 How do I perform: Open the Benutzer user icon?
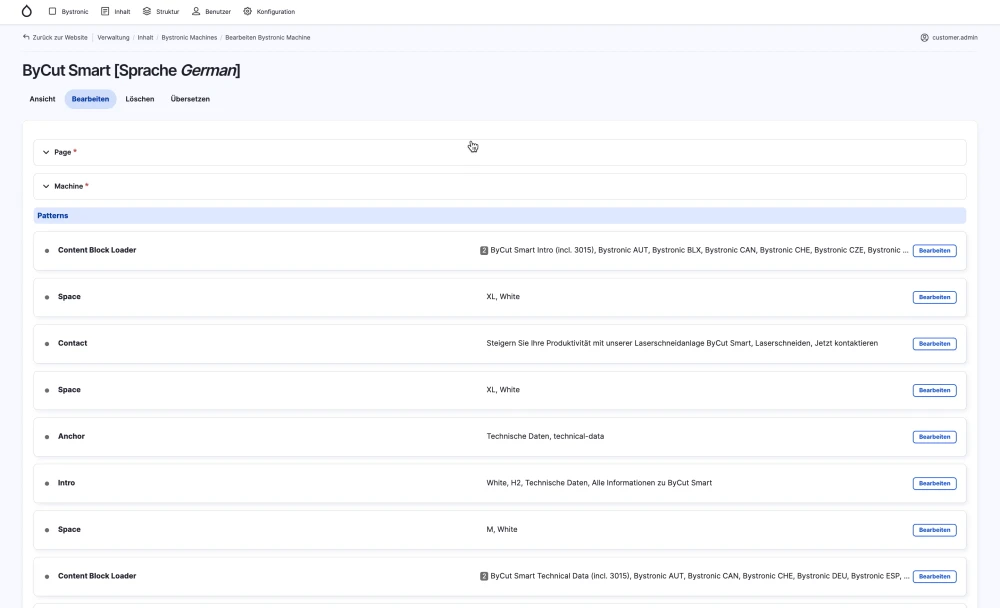coord(196,12)
